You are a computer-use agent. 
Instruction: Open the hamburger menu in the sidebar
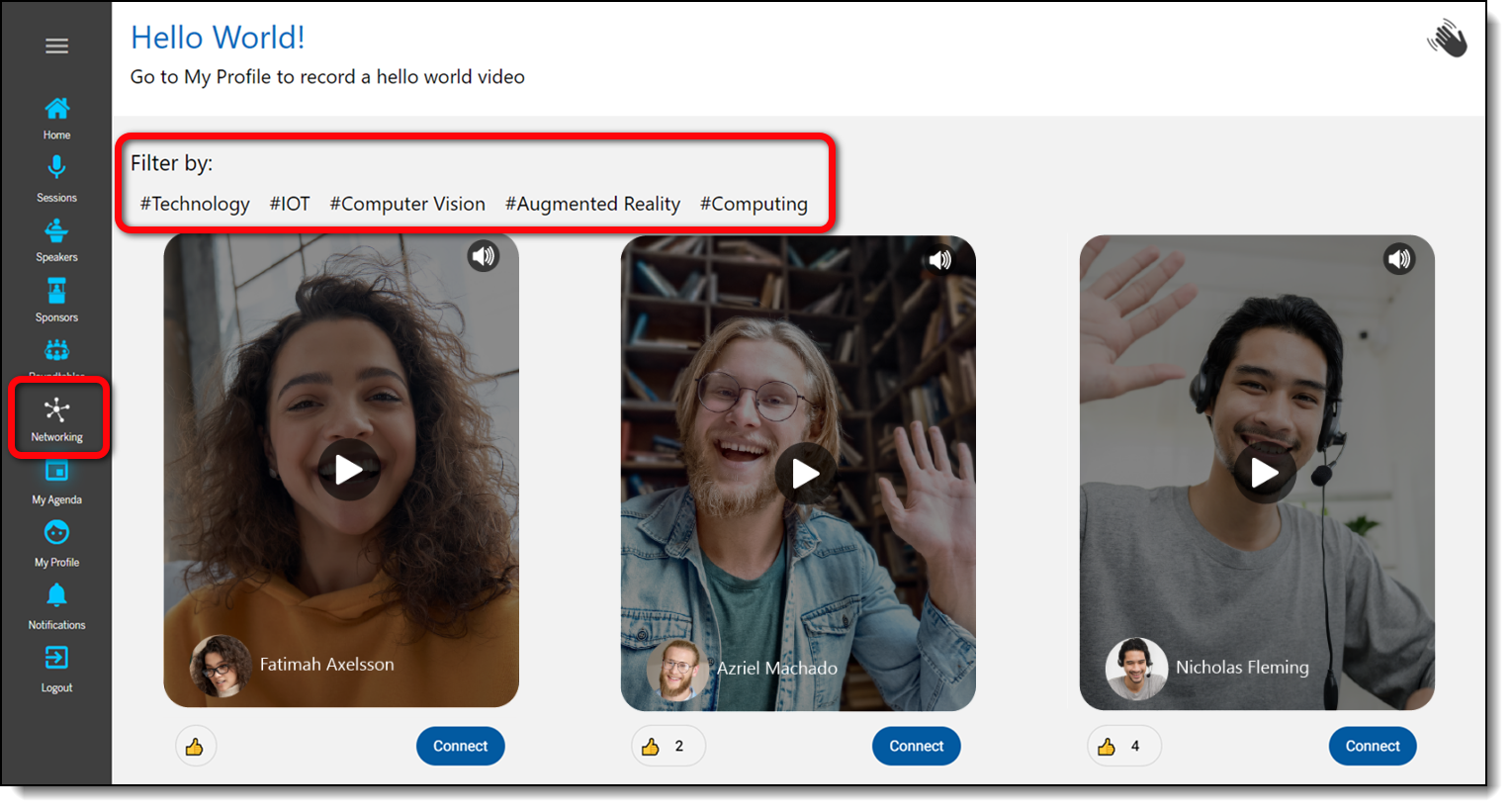[56, 45]
